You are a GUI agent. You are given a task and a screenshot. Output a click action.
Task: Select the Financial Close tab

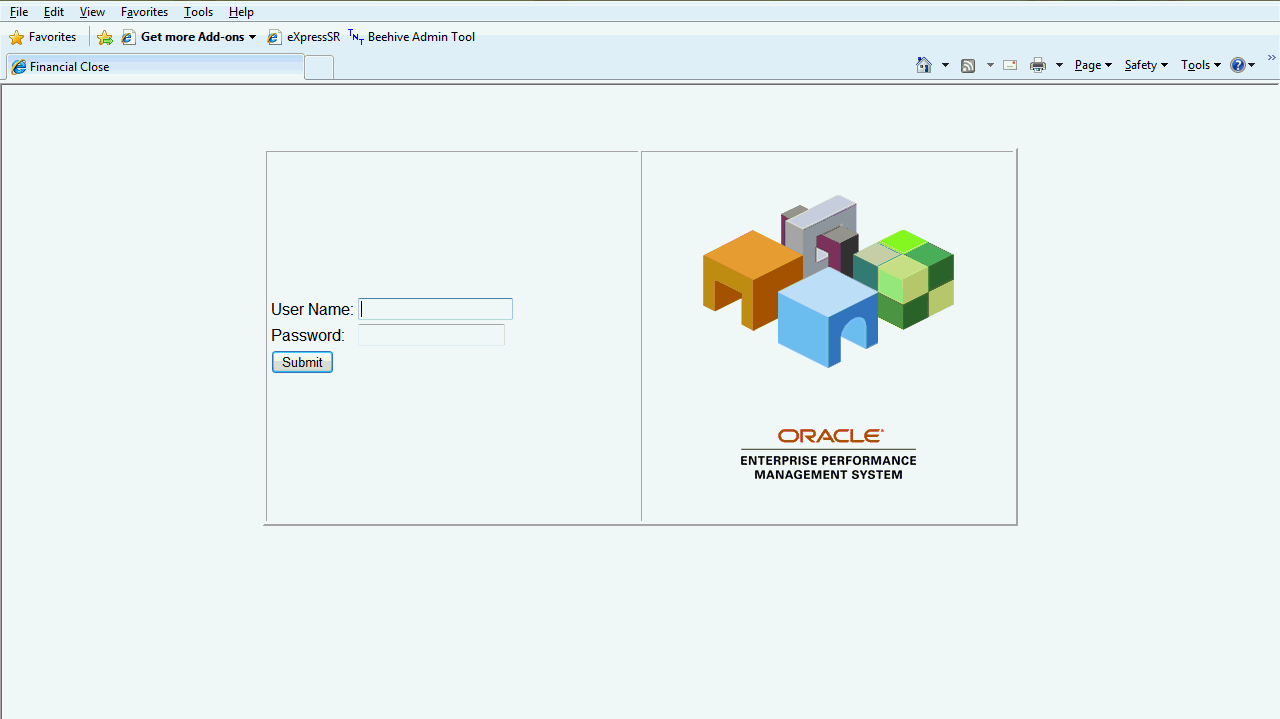pyautogui.click(x=155, y=67)
